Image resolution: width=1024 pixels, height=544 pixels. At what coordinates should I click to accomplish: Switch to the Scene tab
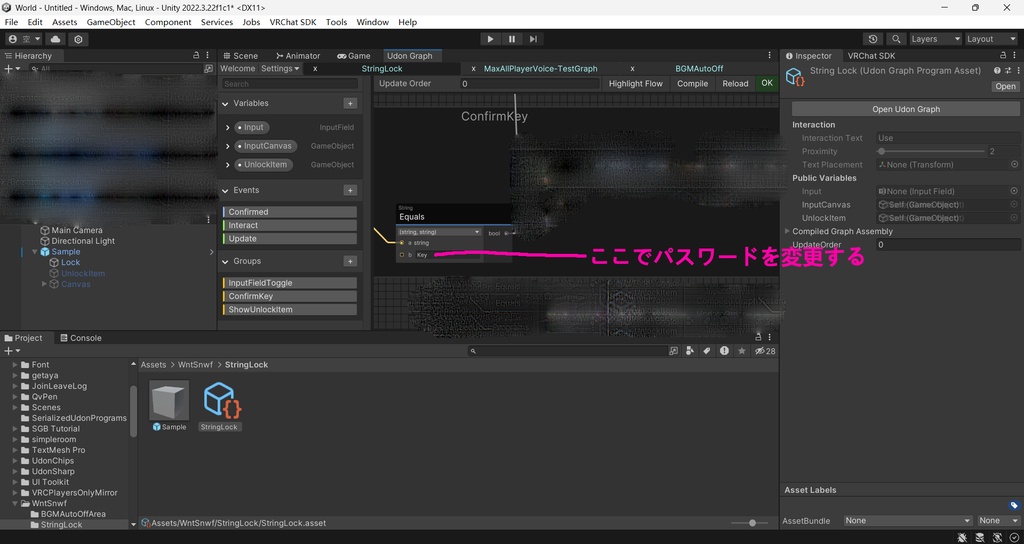pyautogui.click(x=240, y=56)
